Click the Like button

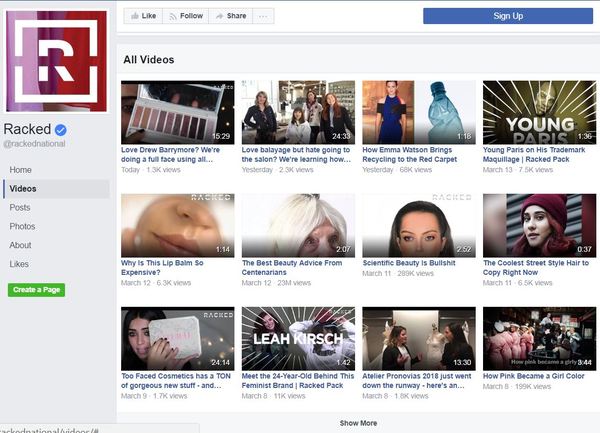point(143,16)
